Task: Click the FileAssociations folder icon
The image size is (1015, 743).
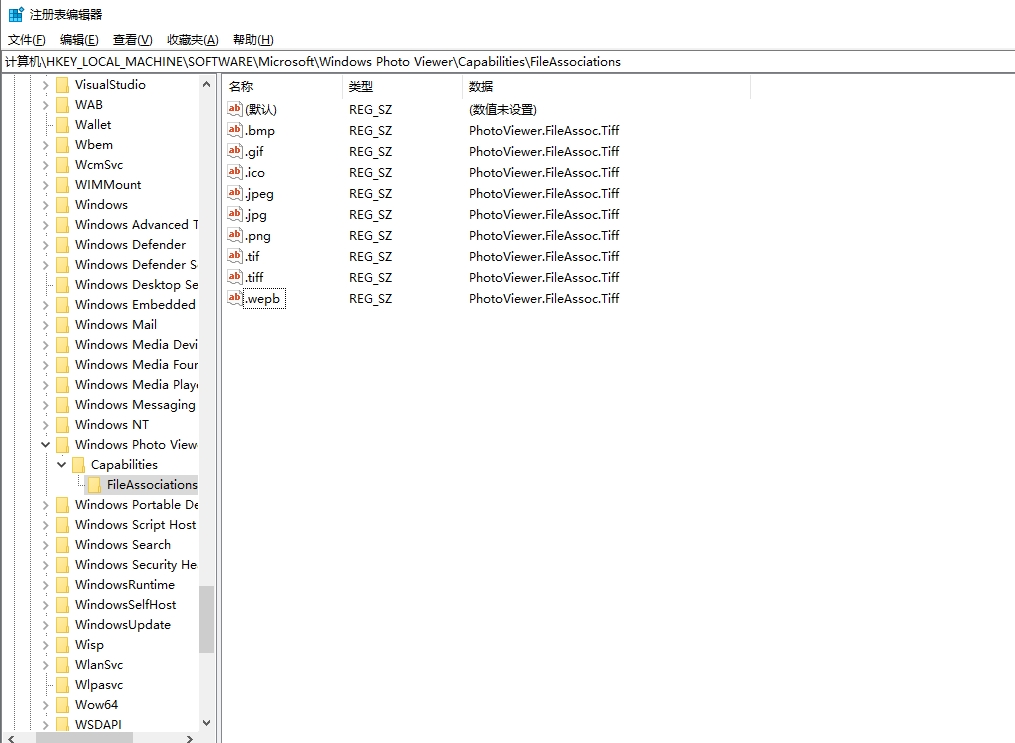Action: 95,485
